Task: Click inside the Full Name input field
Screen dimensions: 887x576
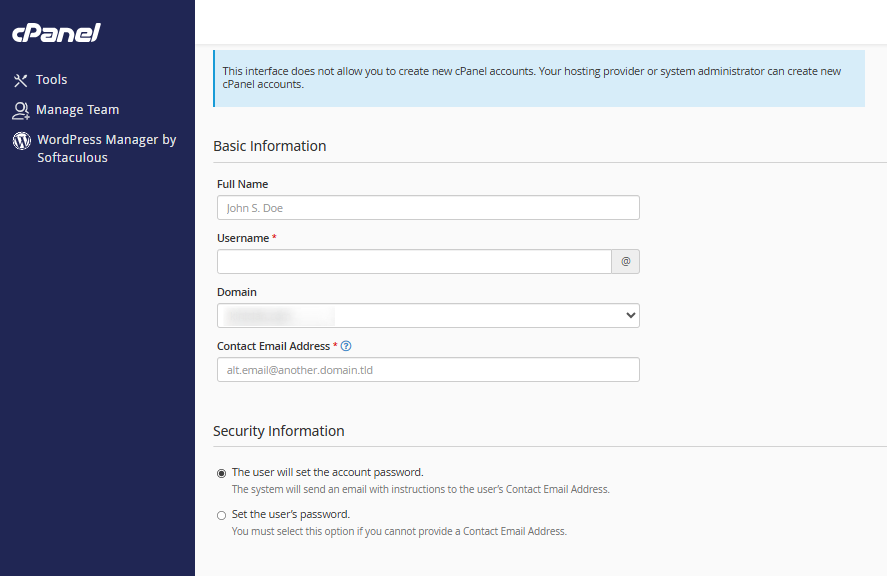Action: pos(428,207)
